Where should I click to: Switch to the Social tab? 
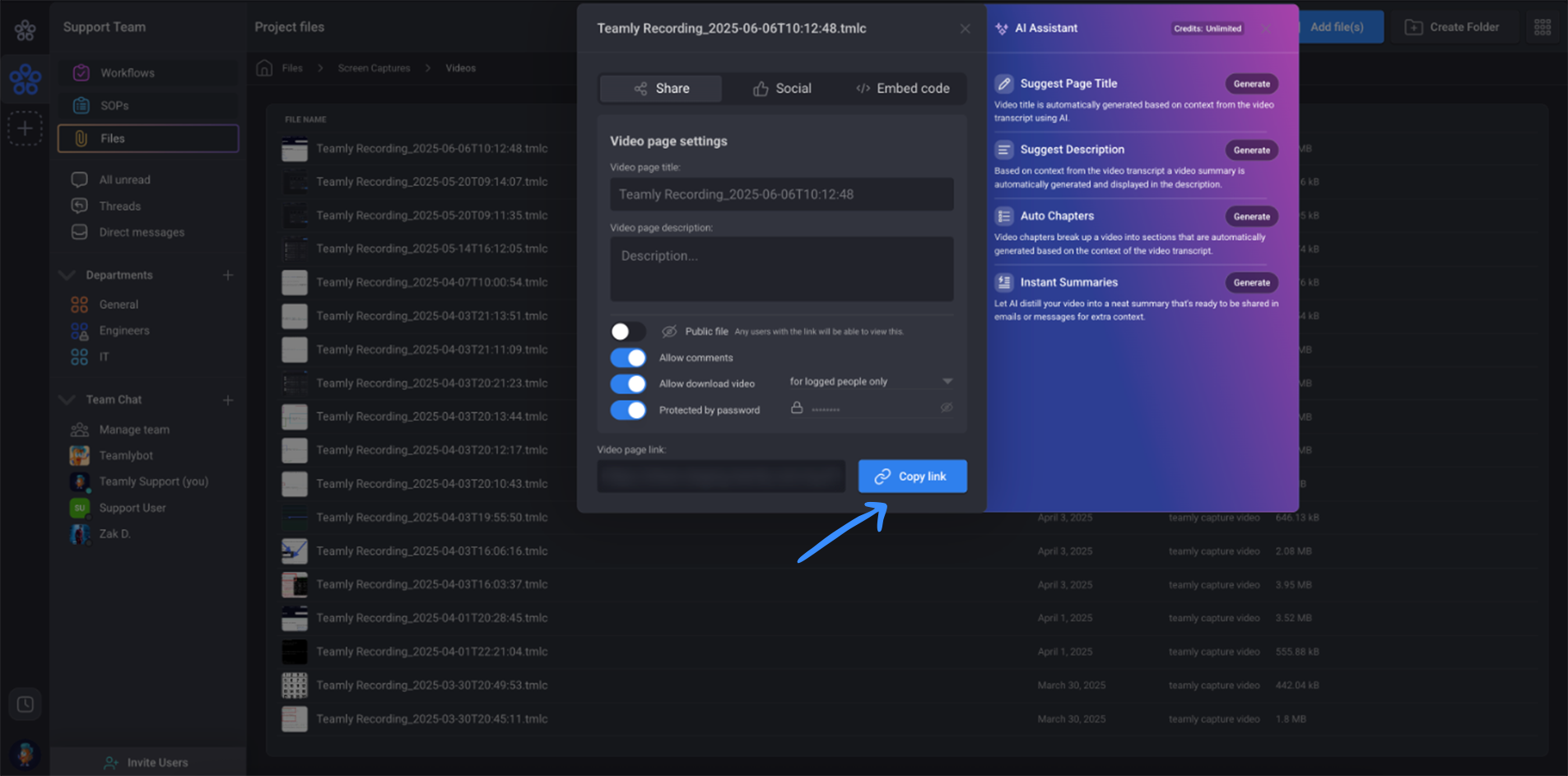[782, 88]
